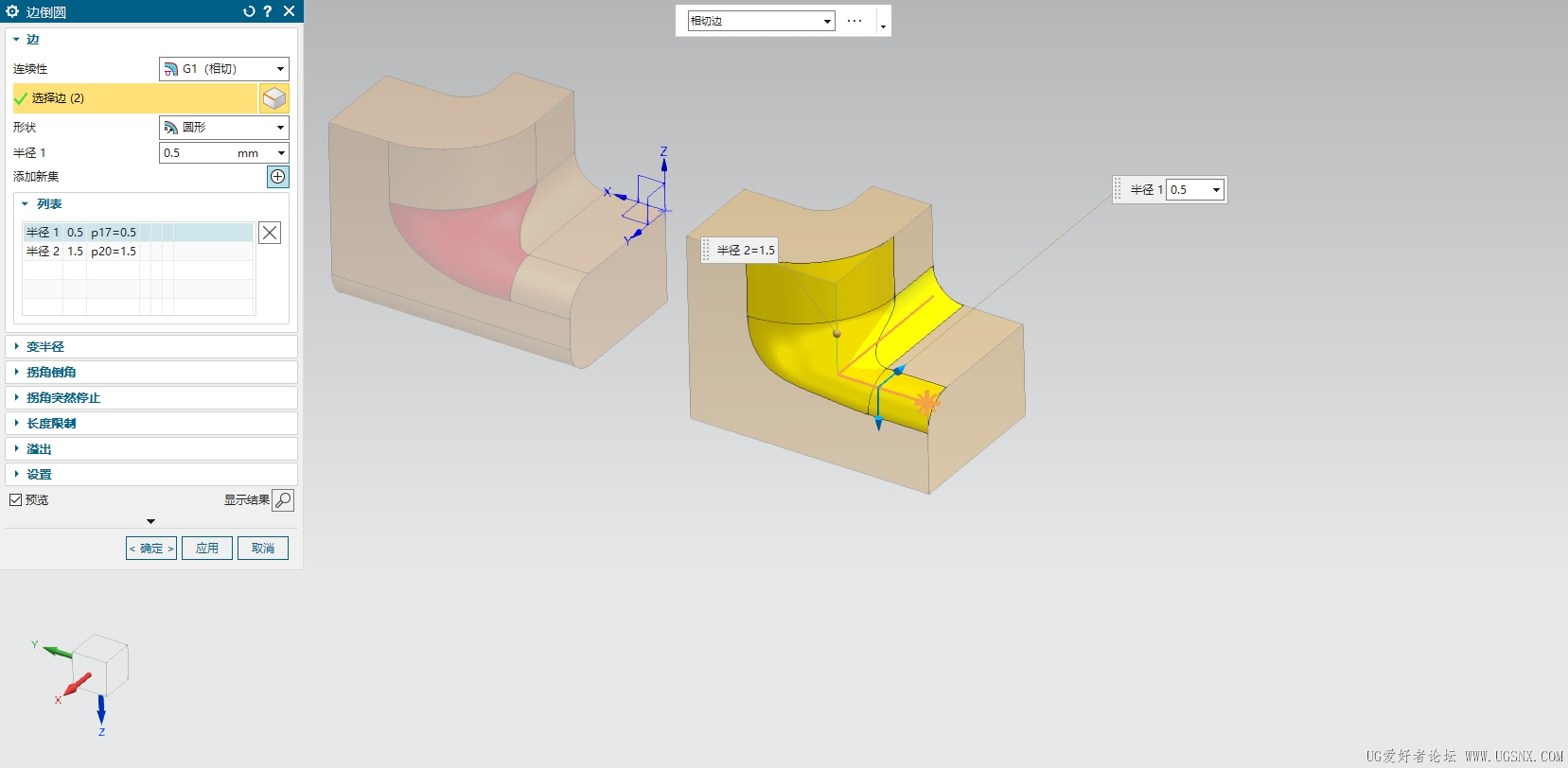Click the gear icon in dialog title
Image resolution: width=1568 pixels, height=768 pixels.
click(x=12, y=11)
